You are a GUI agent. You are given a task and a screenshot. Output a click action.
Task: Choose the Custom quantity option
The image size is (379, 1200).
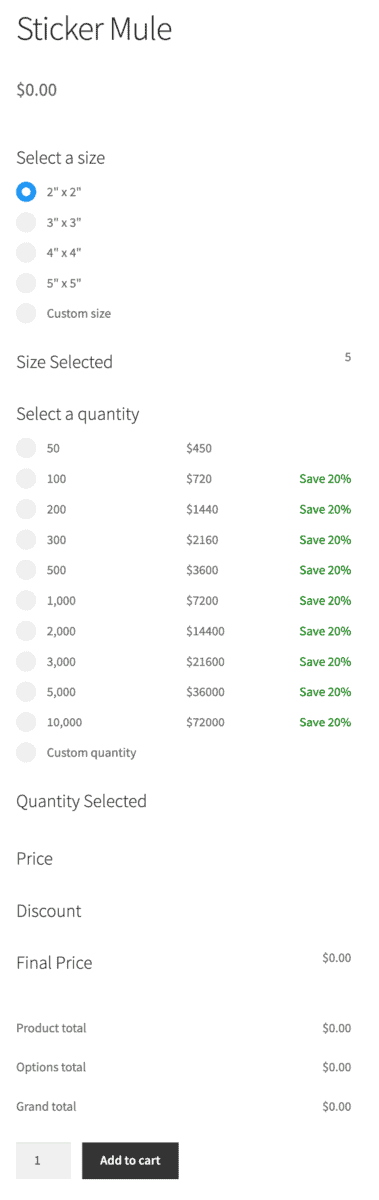pyautogui.click(x=26, y=753)
